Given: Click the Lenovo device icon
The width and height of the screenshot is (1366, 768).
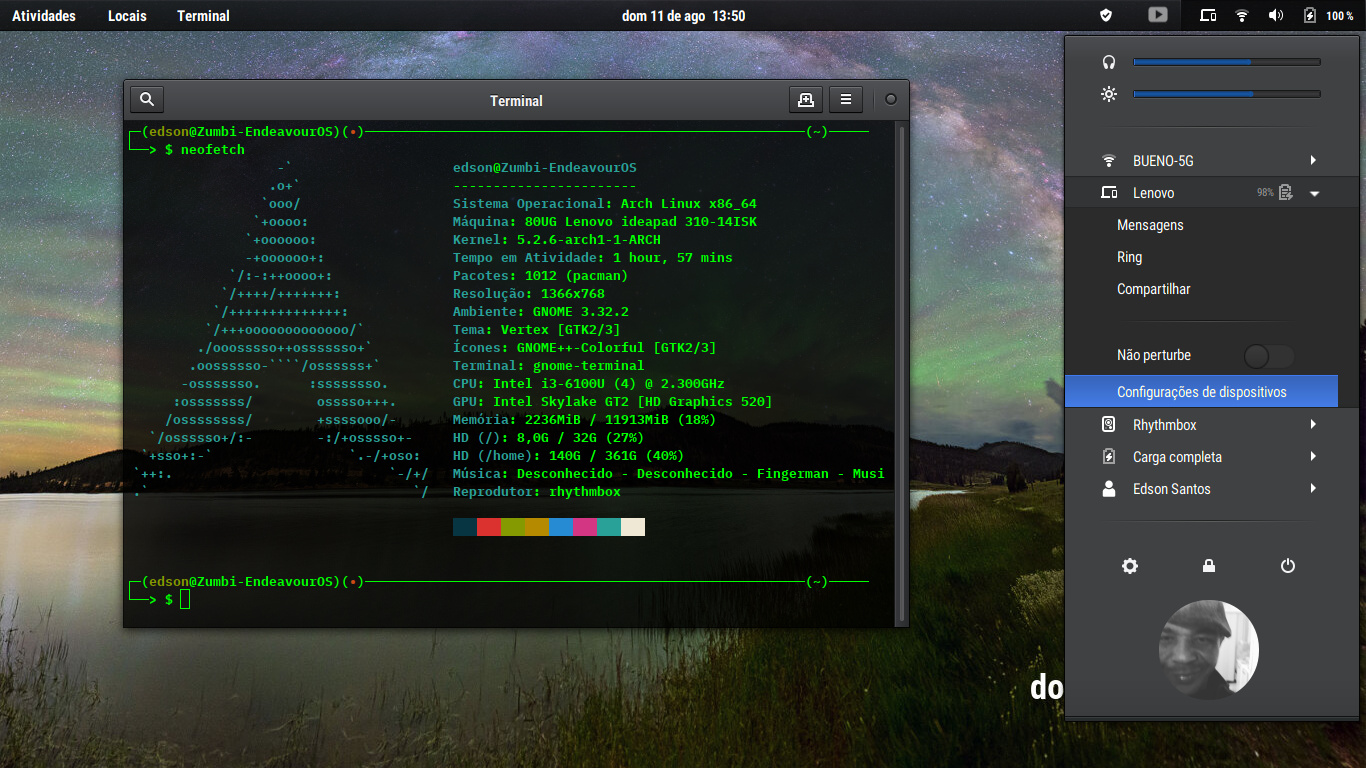Looking at the screenshot, I should click(1109, 193).
